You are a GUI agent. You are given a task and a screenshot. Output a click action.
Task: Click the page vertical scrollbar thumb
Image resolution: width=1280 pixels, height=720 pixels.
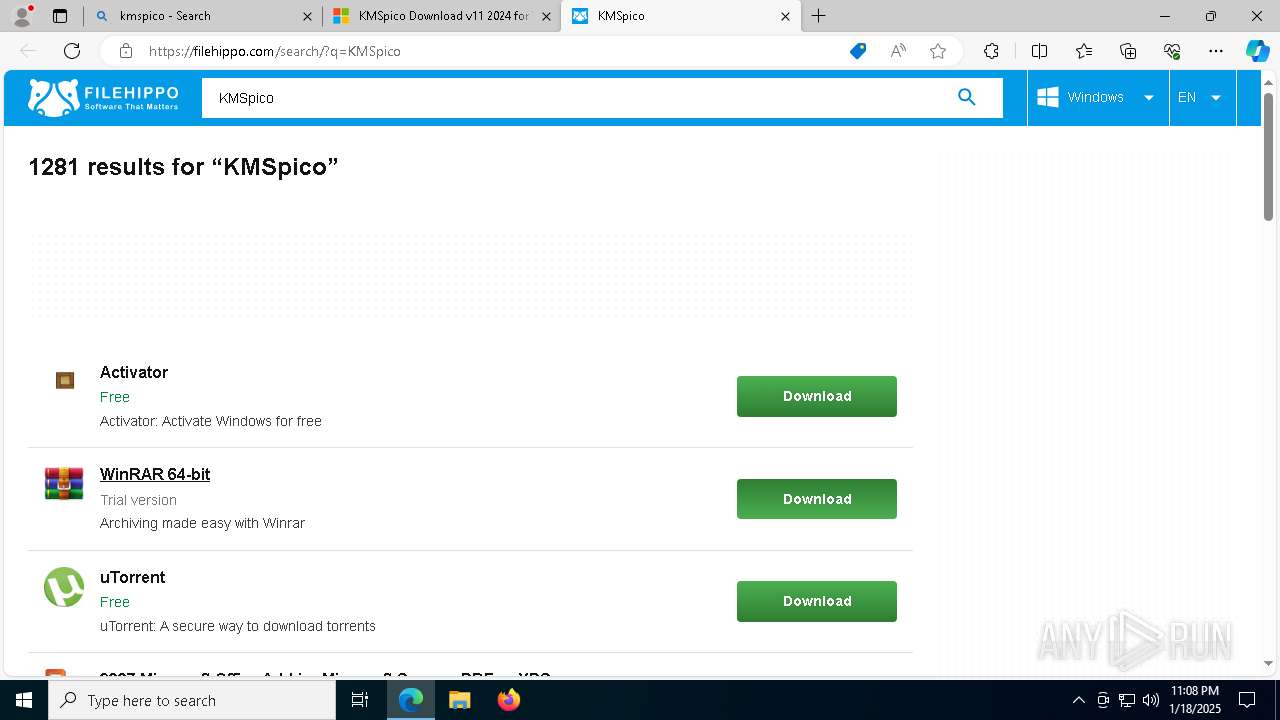[1268, 156]
